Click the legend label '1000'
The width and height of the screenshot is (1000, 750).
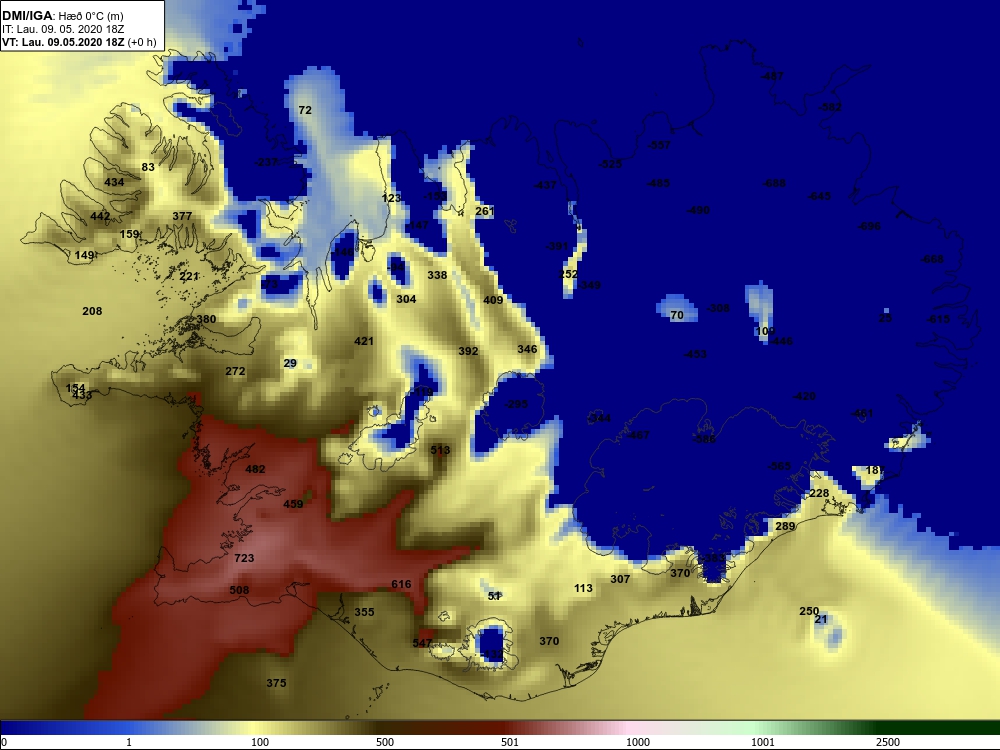pyautogui.click(x=638, y=742)
